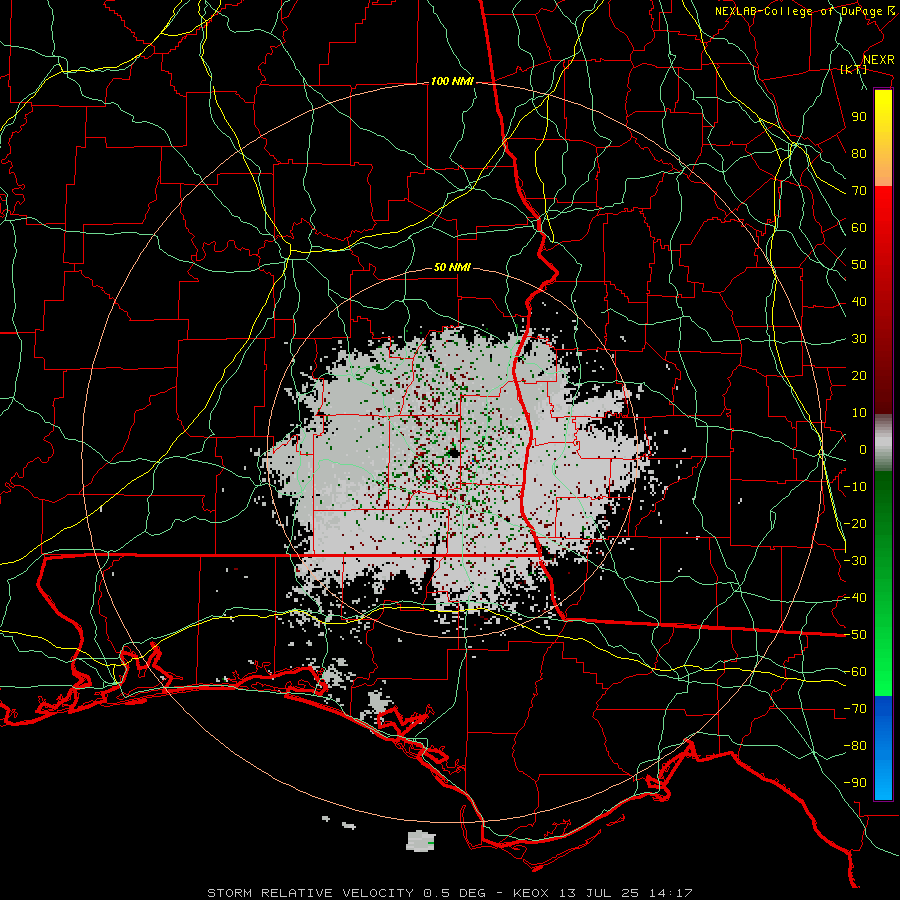Click the 14:17 time stamp
This screenshot has height=900, width=900.
pos(670,893)
